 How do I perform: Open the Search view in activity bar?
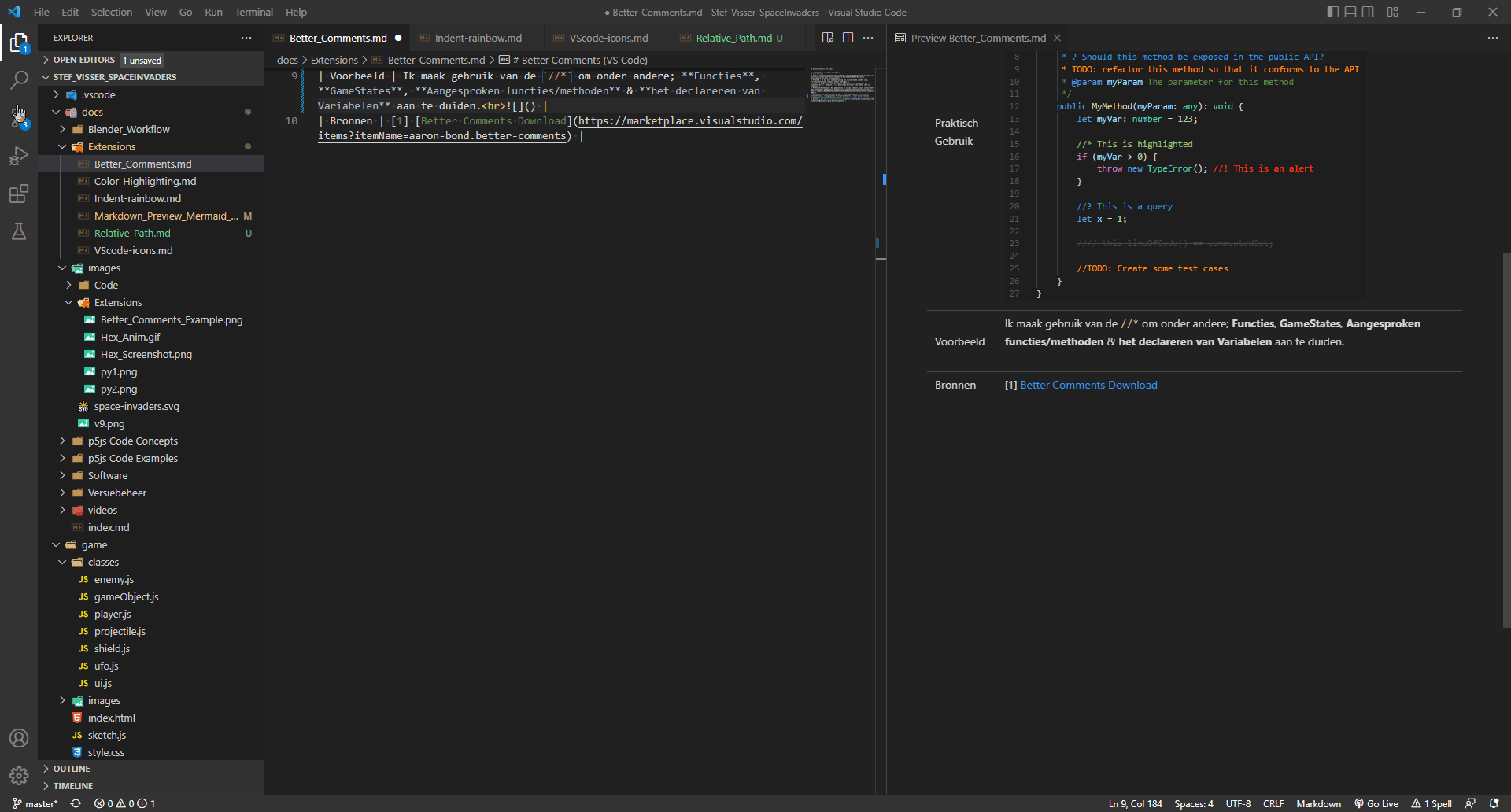[x=19, y=79]
